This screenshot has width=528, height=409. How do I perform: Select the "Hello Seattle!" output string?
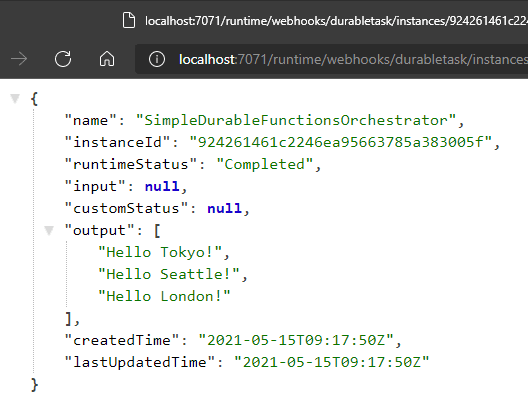(169, 274)
